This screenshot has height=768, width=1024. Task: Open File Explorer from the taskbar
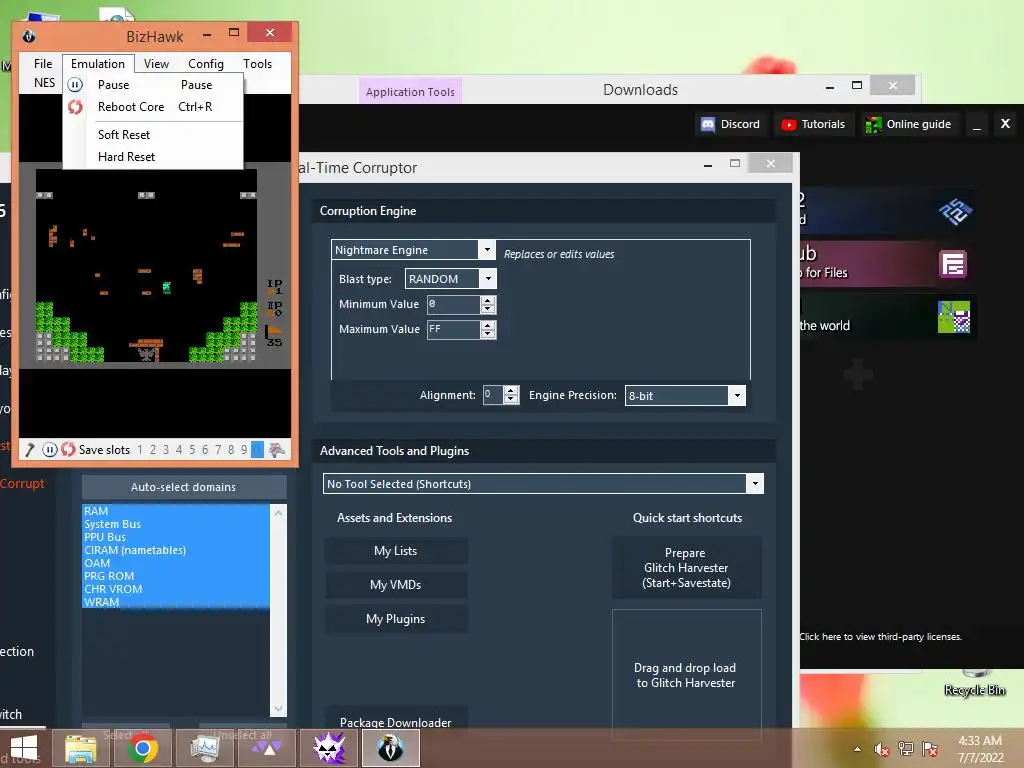(80, 748)
